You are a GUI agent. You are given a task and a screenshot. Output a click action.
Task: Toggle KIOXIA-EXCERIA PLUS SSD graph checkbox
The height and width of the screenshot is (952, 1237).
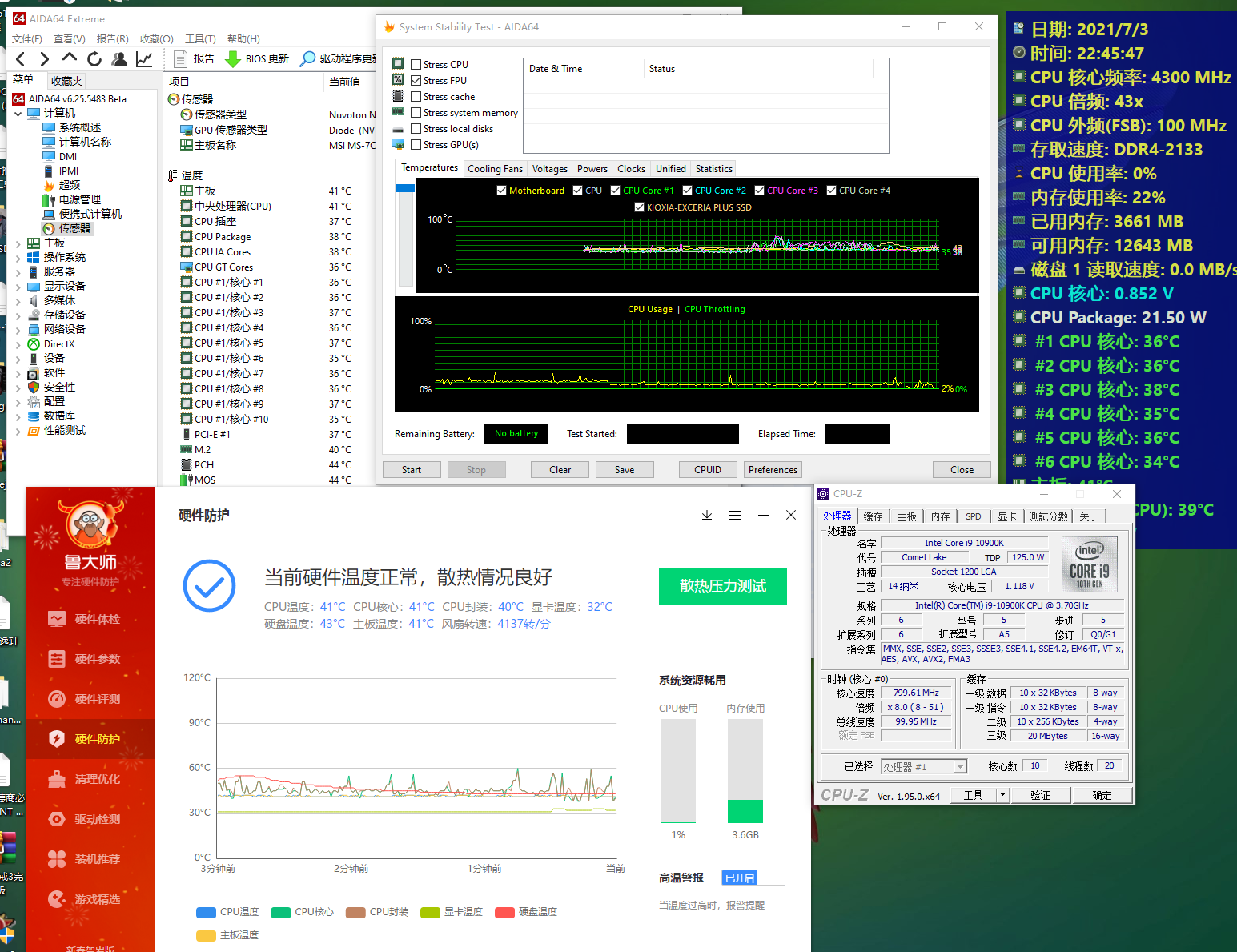(639, 207)
